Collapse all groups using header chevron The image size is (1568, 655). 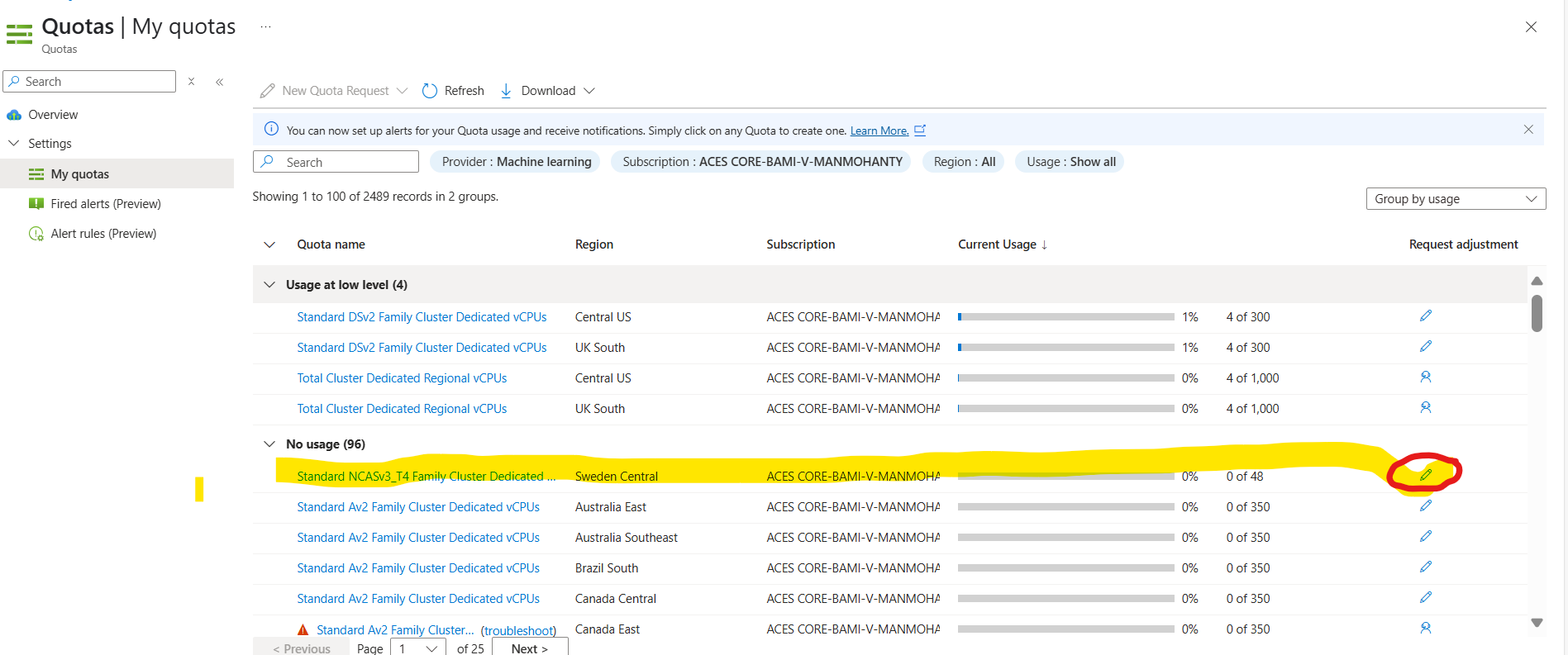[269, 244]
